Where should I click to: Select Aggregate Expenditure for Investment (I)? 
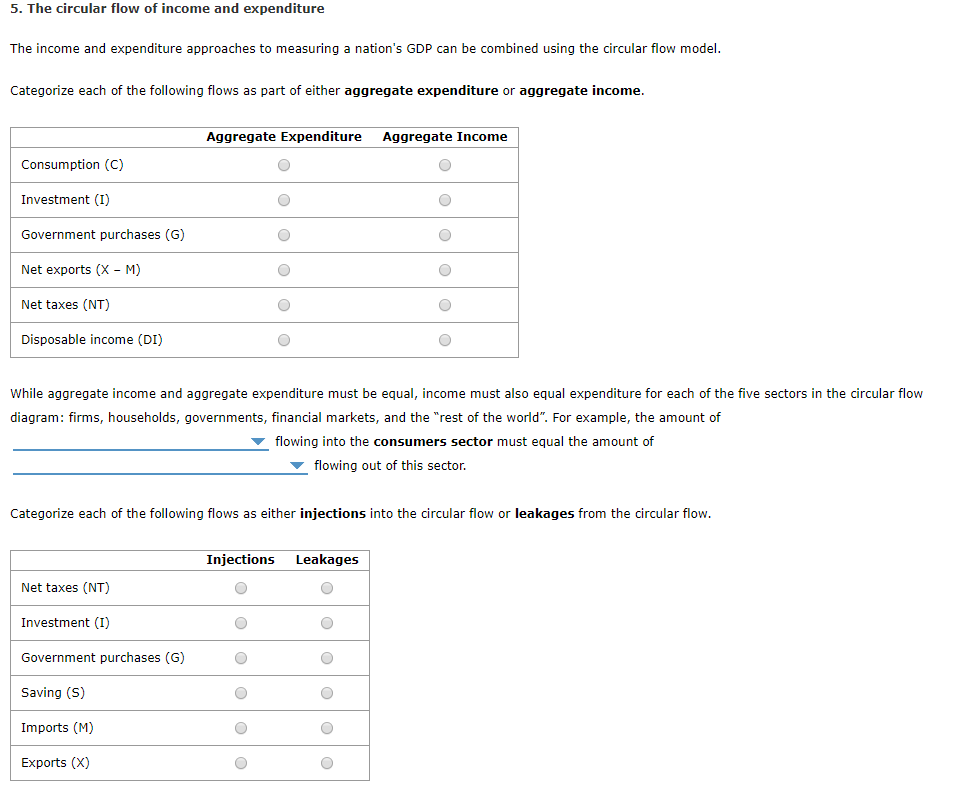pos(284,200)
